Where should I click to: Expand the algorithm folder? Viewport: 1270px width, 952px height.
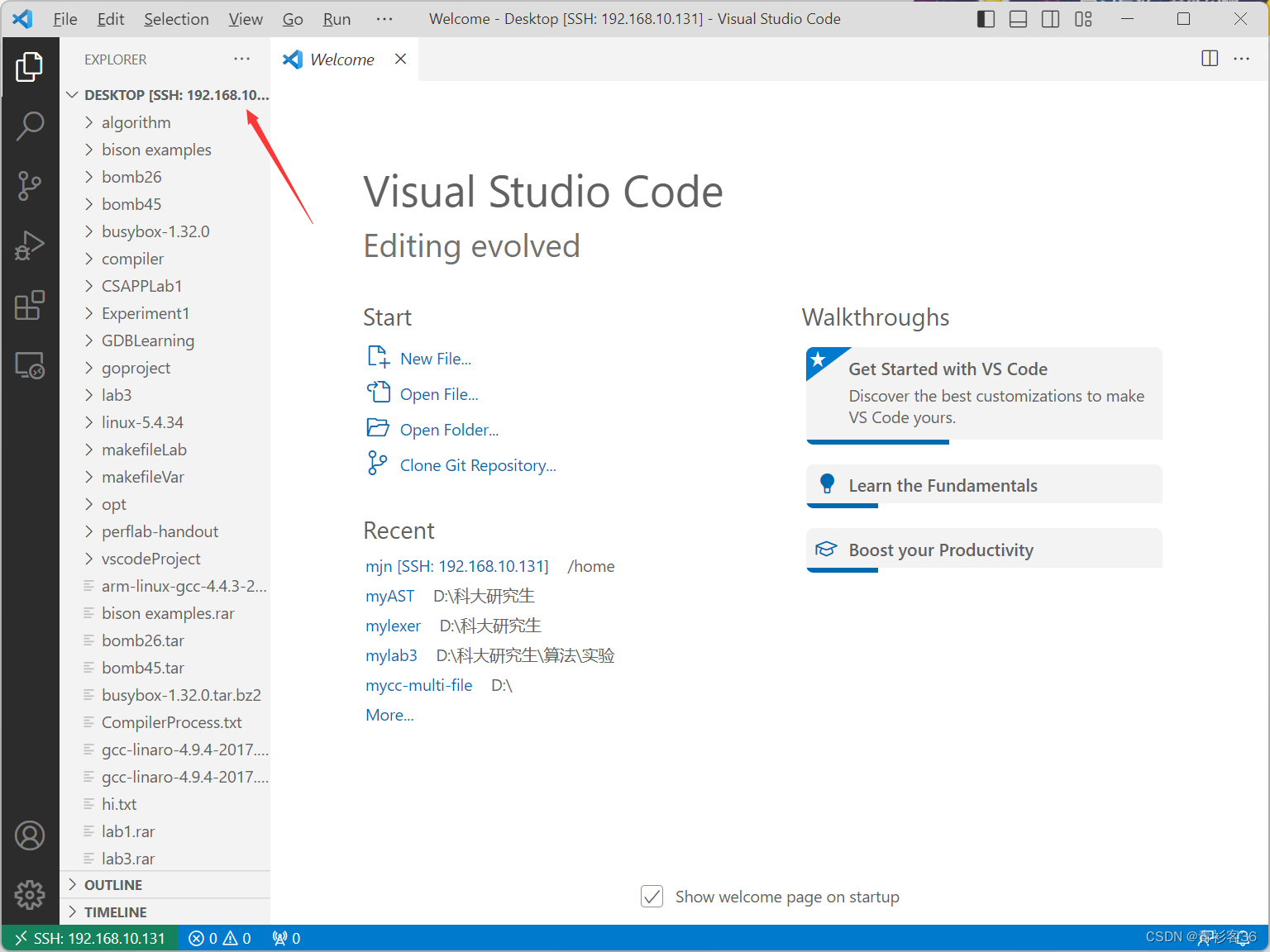(x=165, y=122)
